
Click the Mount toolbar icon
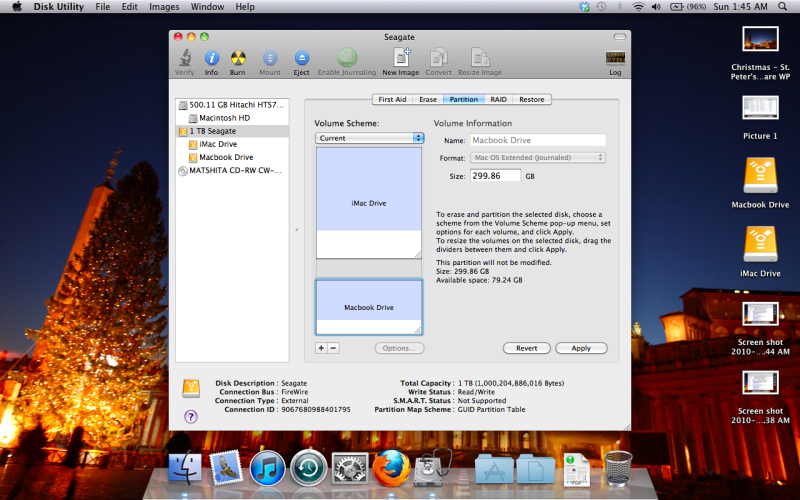tap(270, 62)
